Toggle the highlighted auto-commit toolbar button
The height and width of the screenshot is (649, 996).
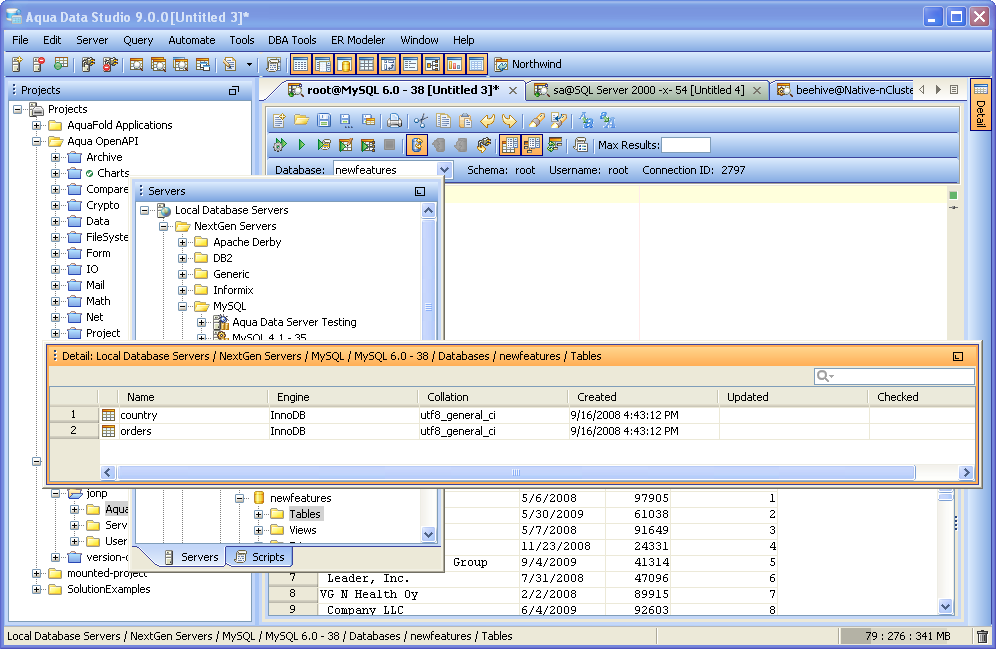417,146
